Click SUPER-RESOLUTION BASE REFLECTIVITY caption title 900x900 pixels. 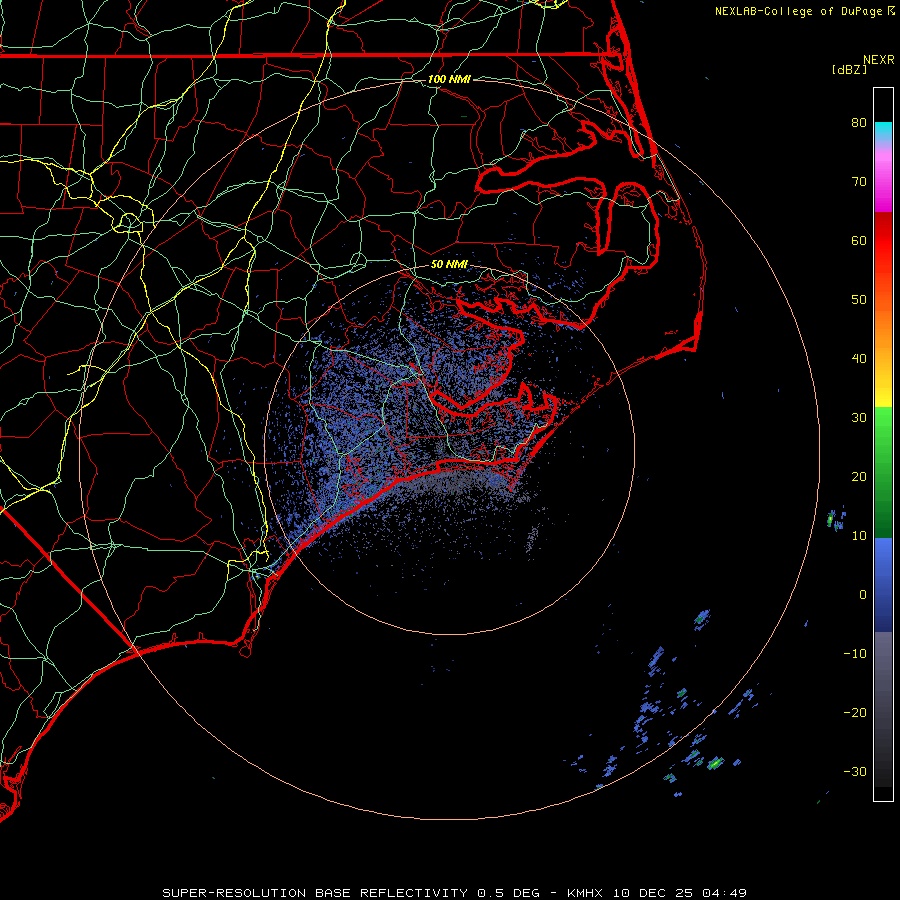tap(315, 893)
